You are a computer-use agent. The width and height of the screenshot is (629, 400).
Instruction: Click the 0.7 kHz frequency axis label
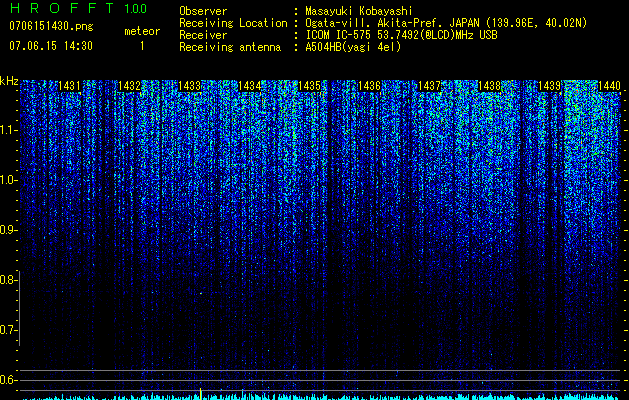[8, 330]
